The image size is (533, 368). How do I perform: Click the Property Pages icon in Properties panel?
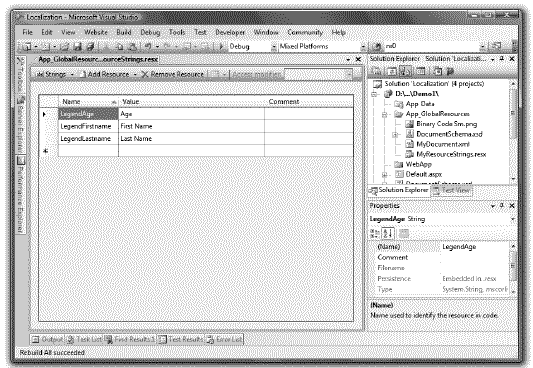(x=403, y=233)
